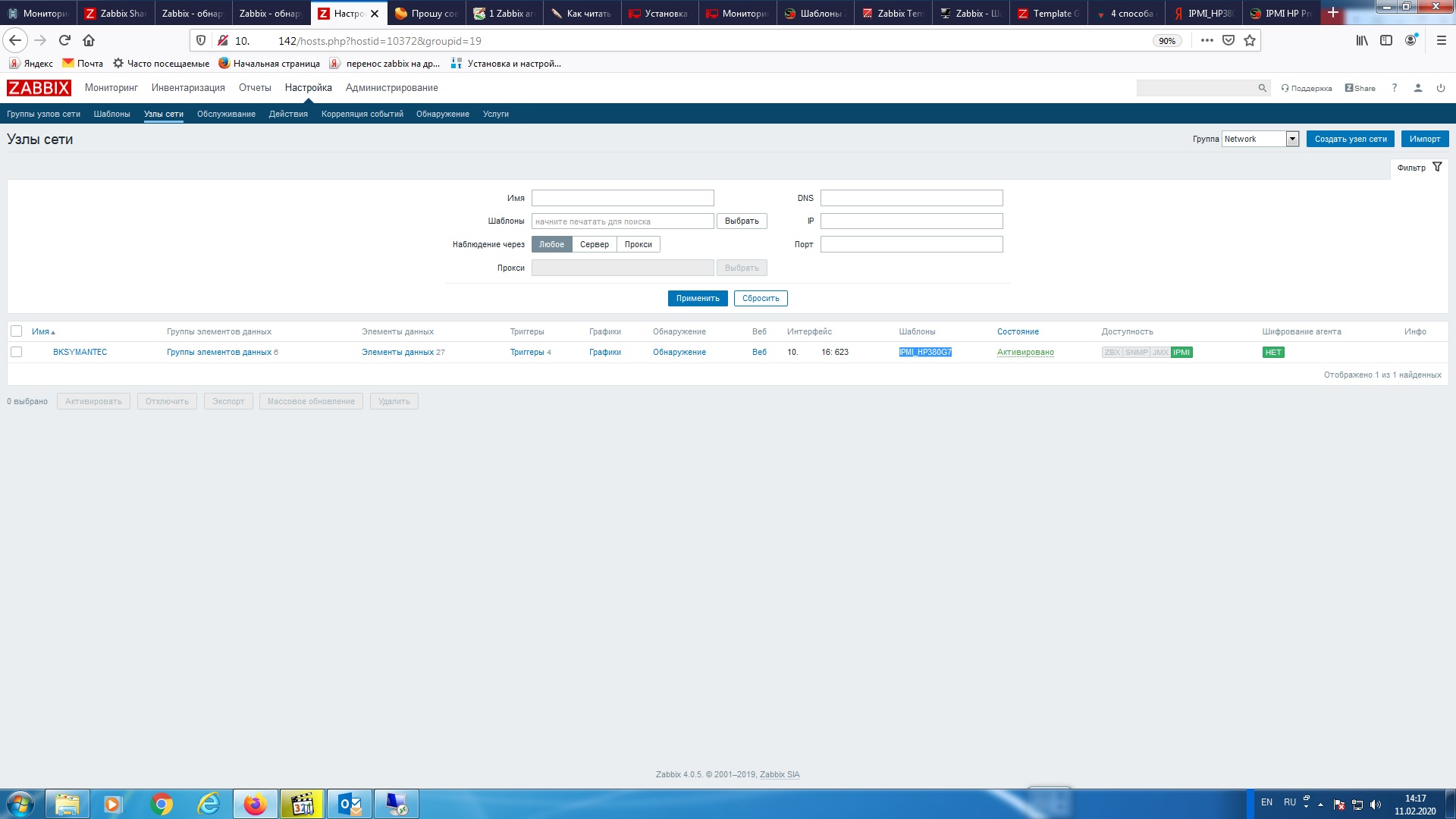The image size is (1456, 819).
Task: Open the Действия submenu tab
Action: [x=288, y=114]
